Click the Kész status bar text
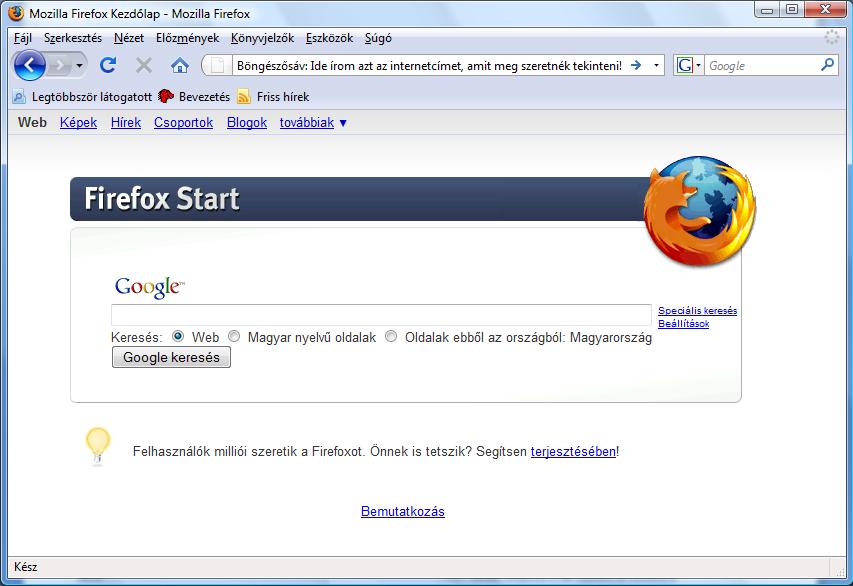 (x=26, y=567)
